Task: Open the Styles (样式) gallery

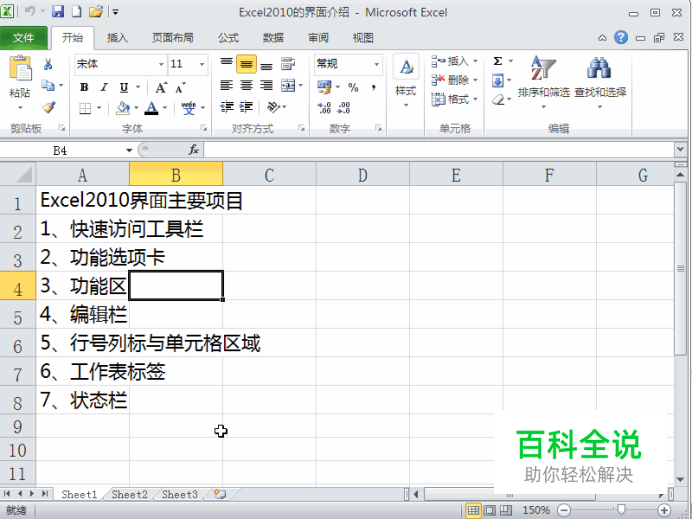Action: 406,81
